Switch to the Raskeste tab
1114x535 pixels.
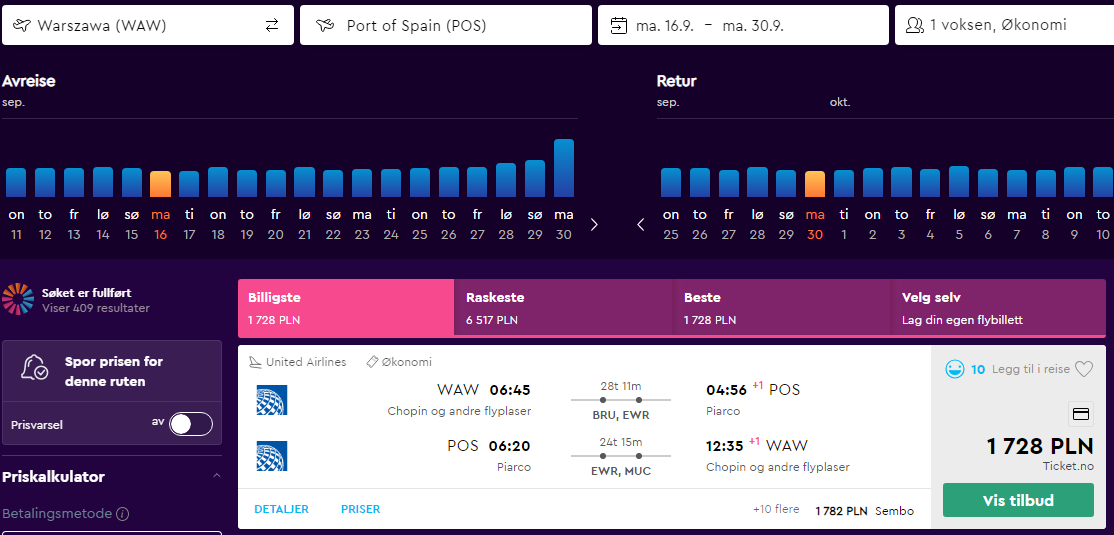[563, 308]
